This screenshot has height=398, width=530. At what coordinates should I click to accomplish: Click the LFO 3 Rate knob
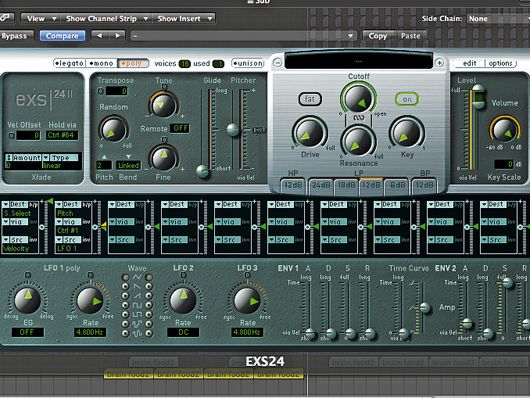(247, 300)
